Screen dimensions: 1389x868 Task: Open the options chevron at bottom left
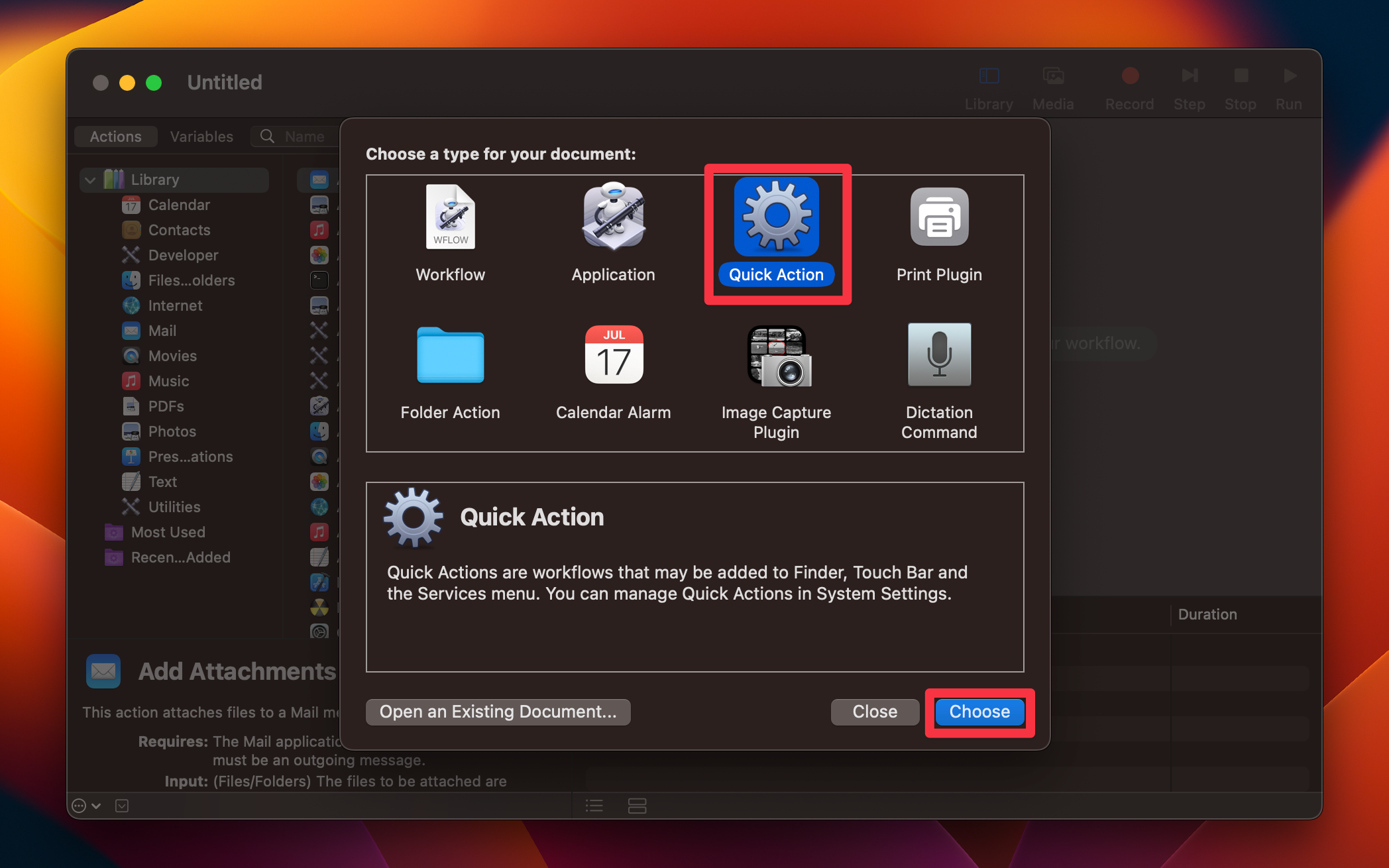(x=86, y=805)
